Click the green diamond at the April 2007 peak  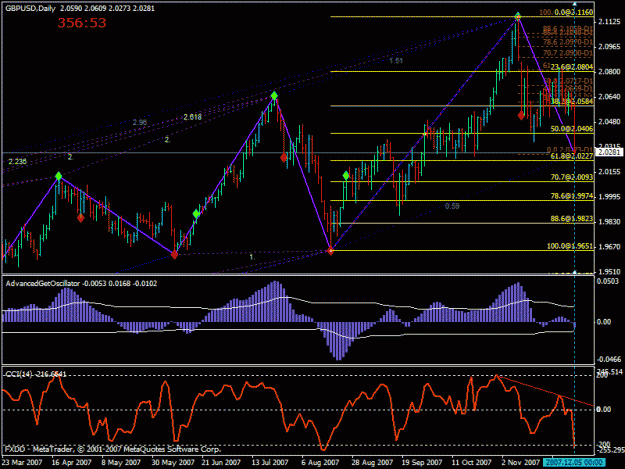coord(59,176)
